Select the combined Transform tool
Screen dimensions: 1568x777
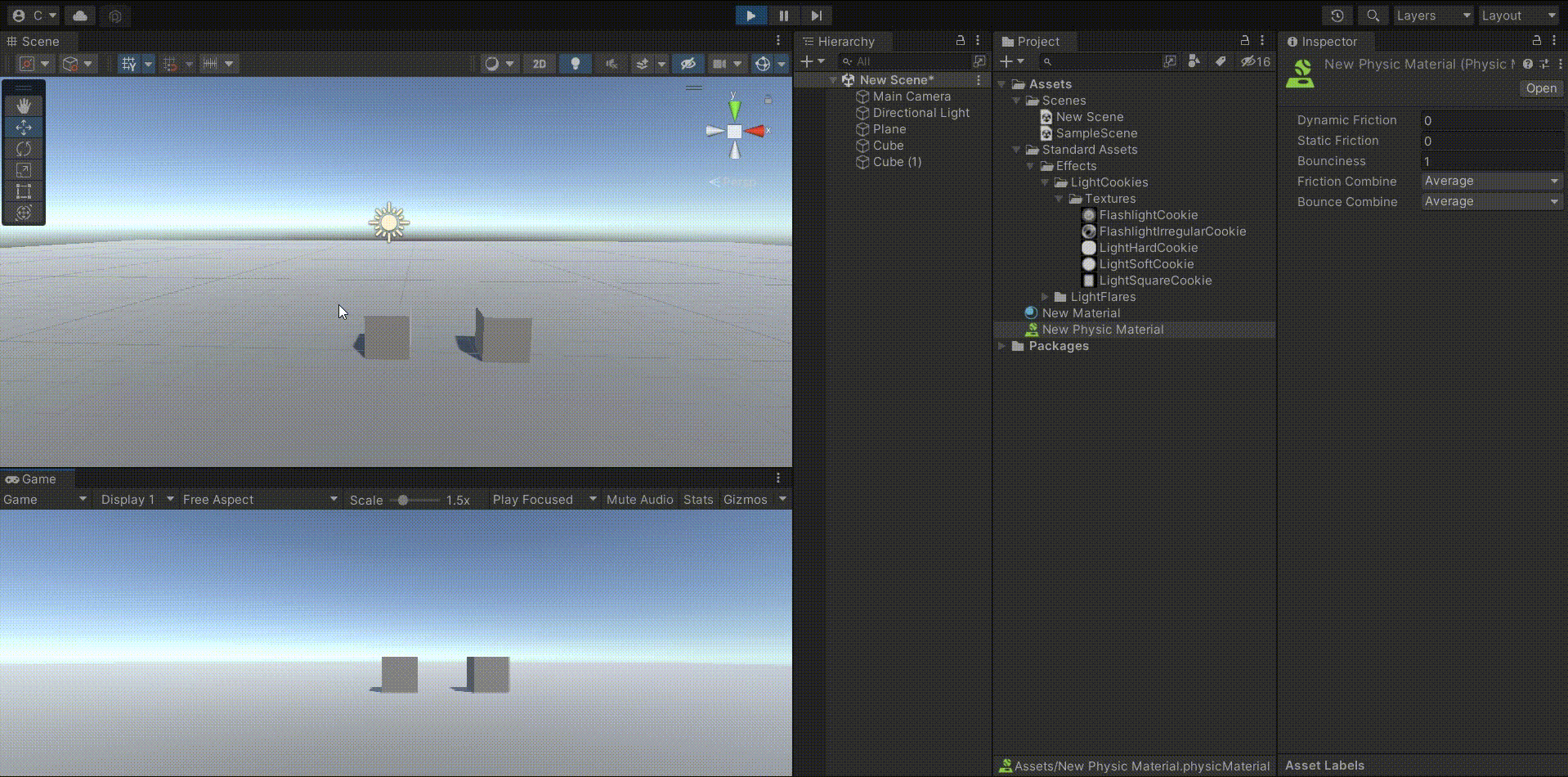[x=24, y=213]
